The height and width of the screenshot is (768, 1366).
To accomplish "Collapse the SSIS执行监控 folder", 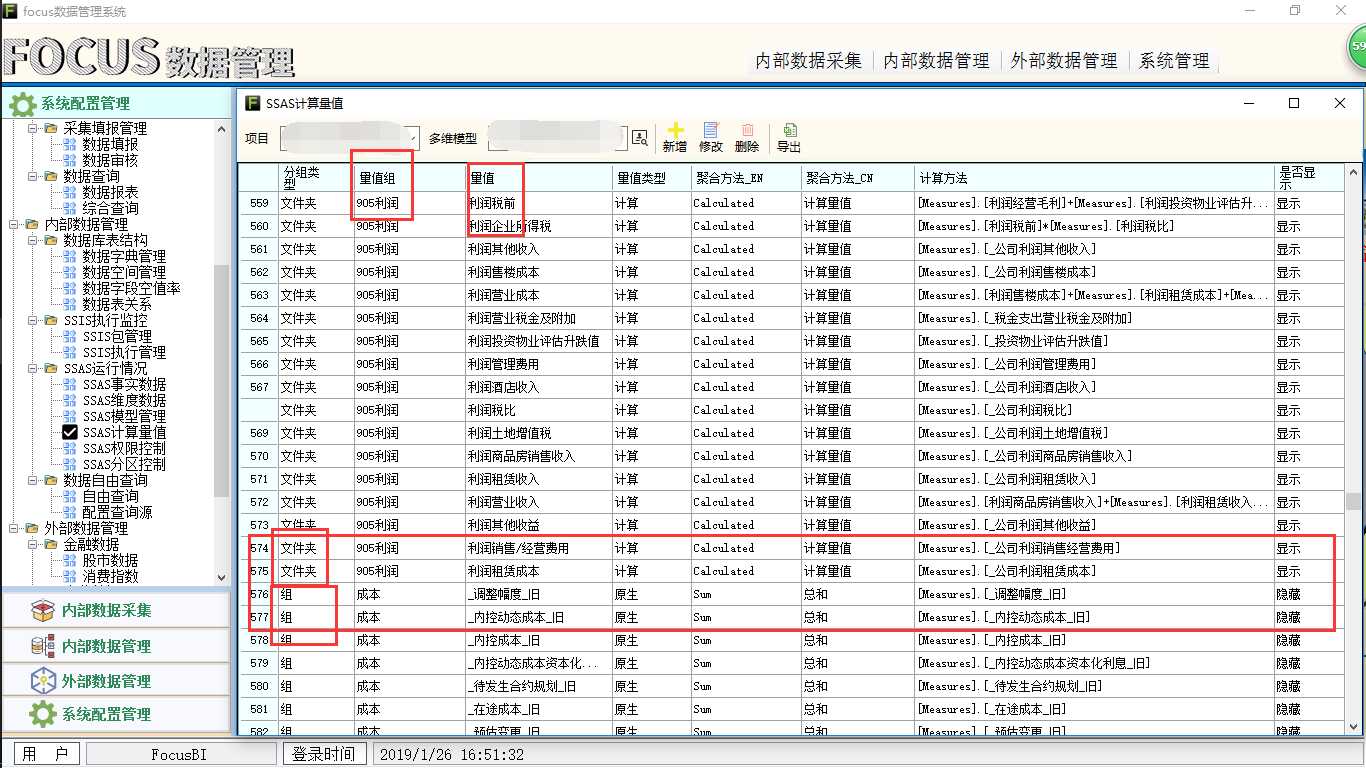I will (x=32, y=320).
